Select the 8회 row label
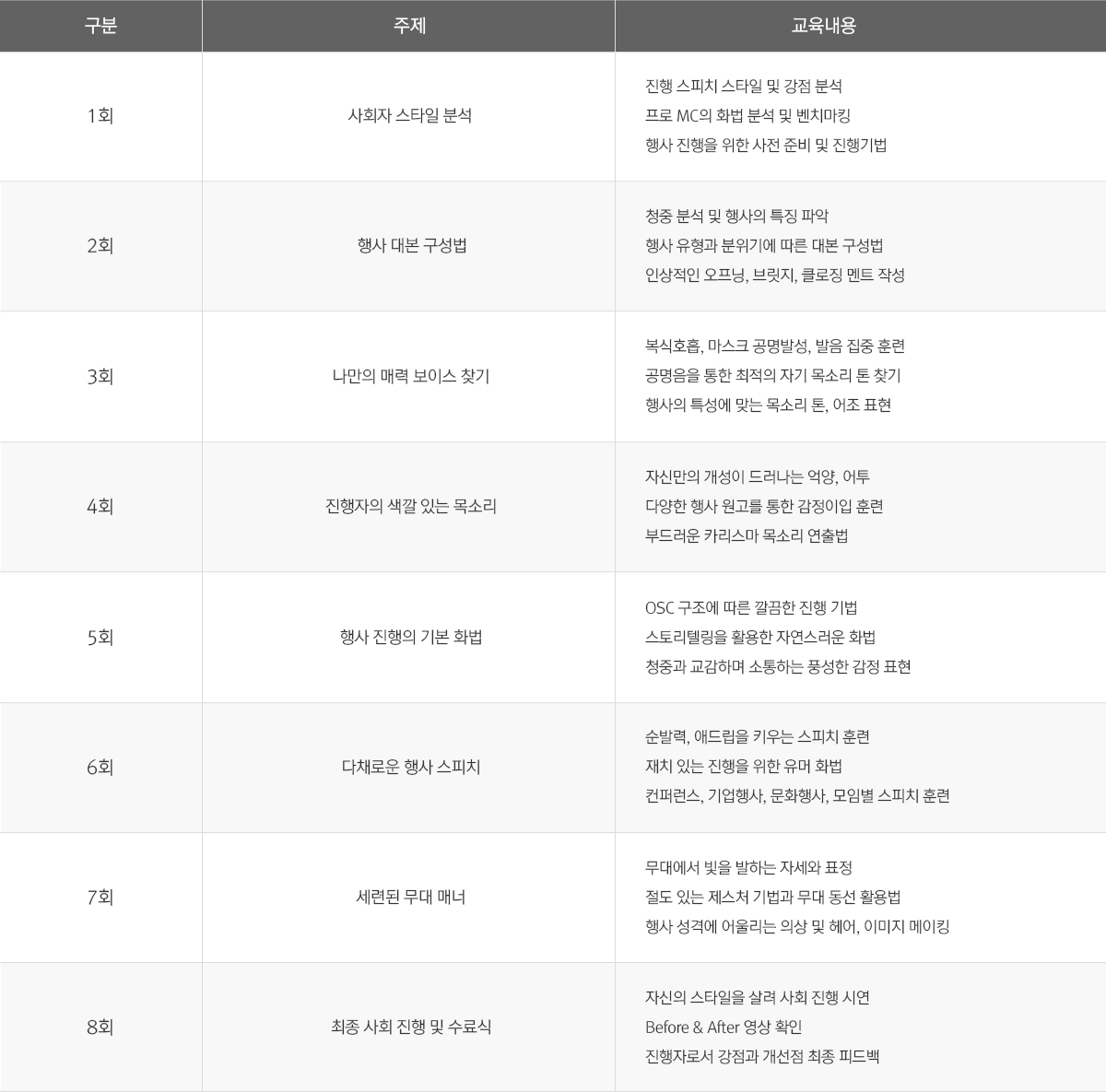 tap(100, 1027)
